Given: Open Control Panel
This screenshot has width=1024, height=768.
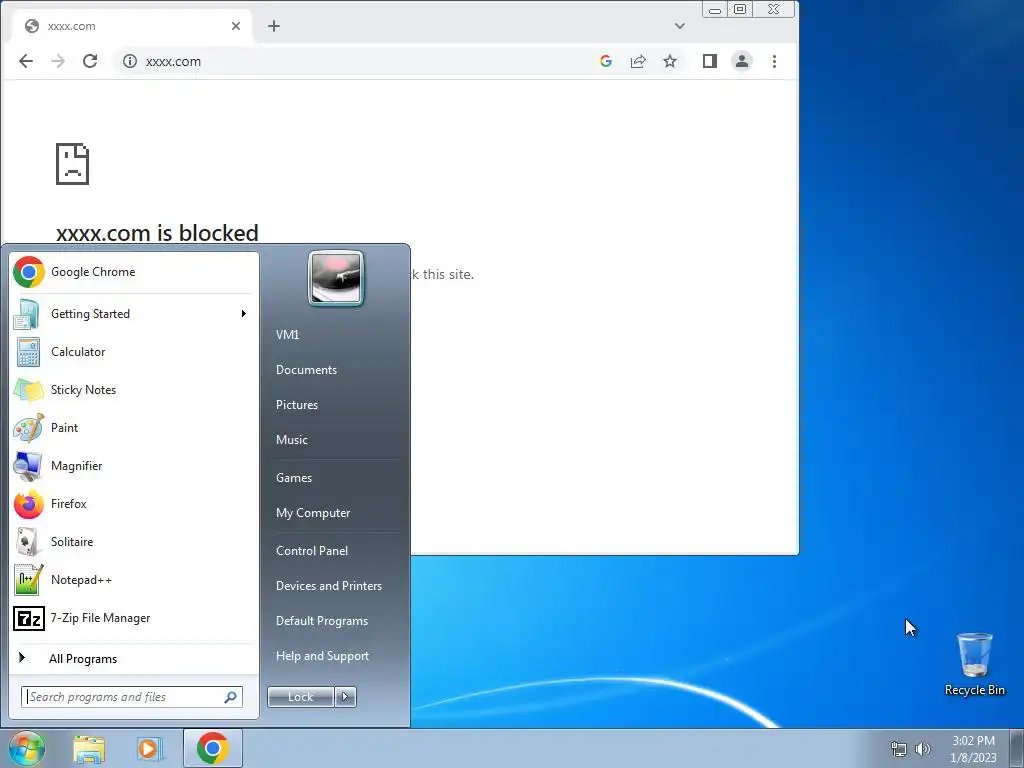Looking at the screenshot, I should pyautogui.click(x=336, y=551).
